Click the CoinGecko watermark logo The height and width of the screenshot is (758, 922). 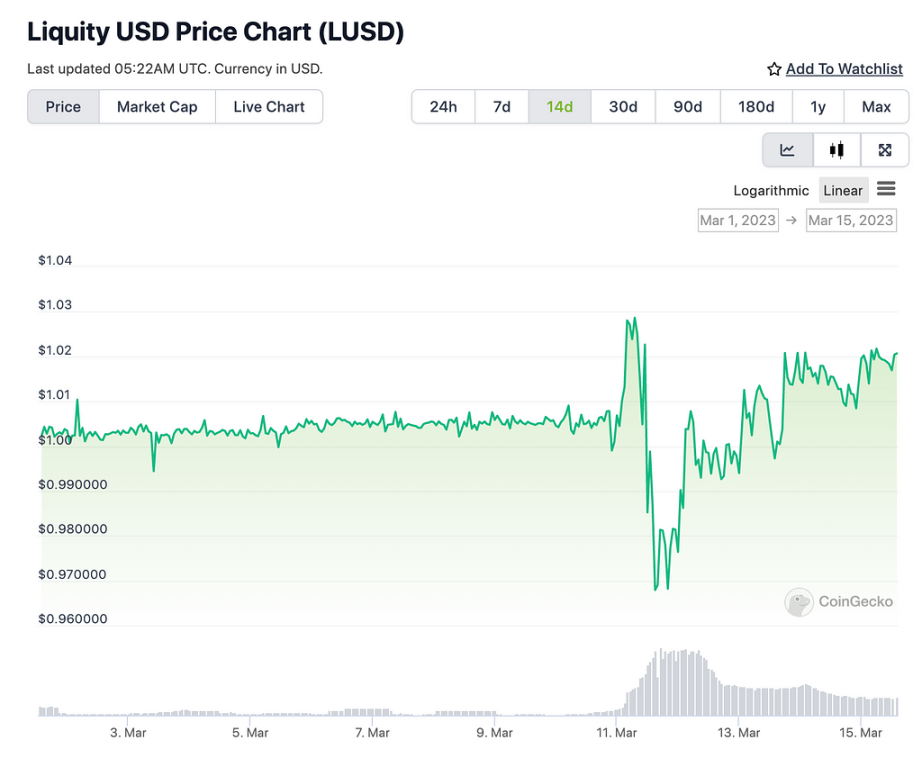[x=840, y=602]
